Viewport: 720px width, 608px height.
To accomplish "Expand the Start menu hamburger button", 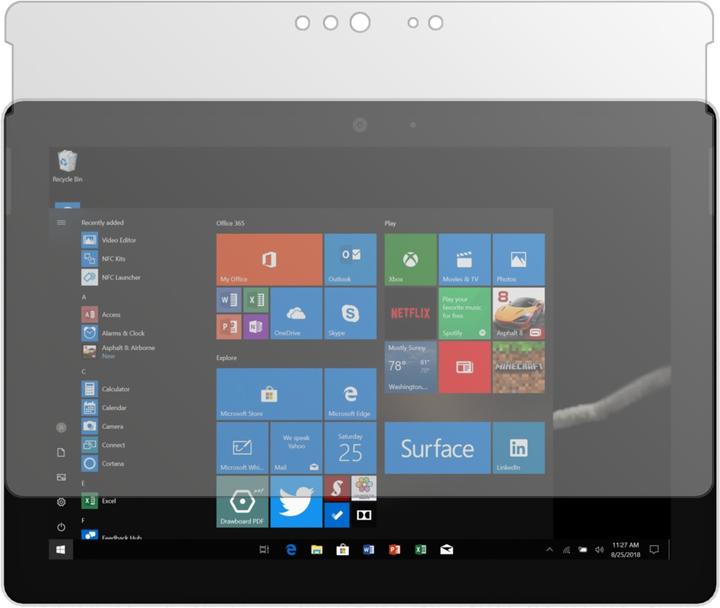I will click(x=61, y=223).
